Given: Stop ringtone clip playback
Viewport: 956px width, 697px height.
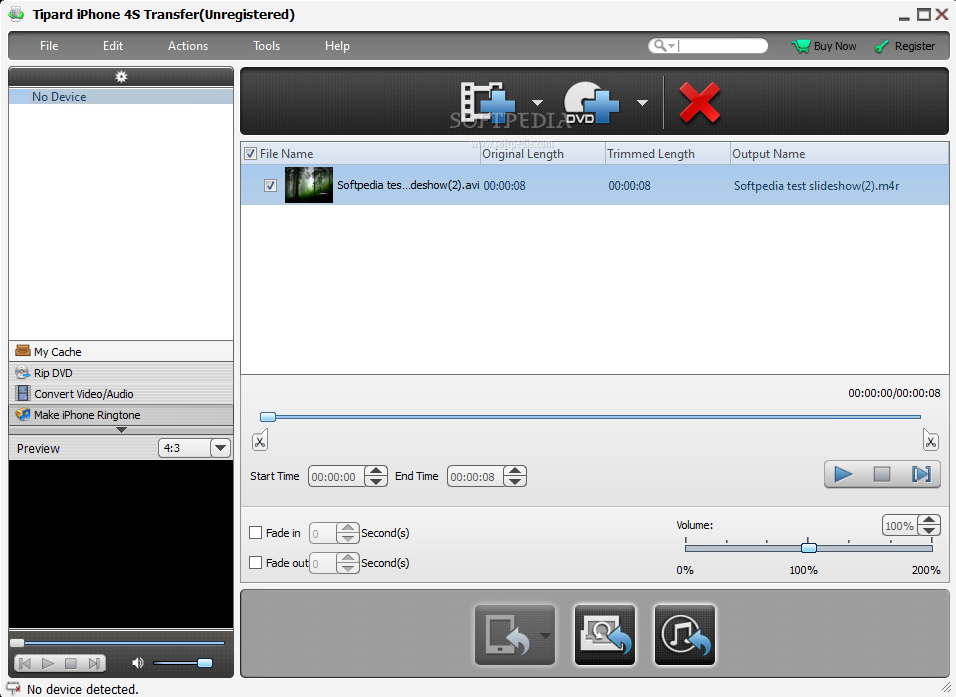Looking at the screenshot, I should [882, 474].
